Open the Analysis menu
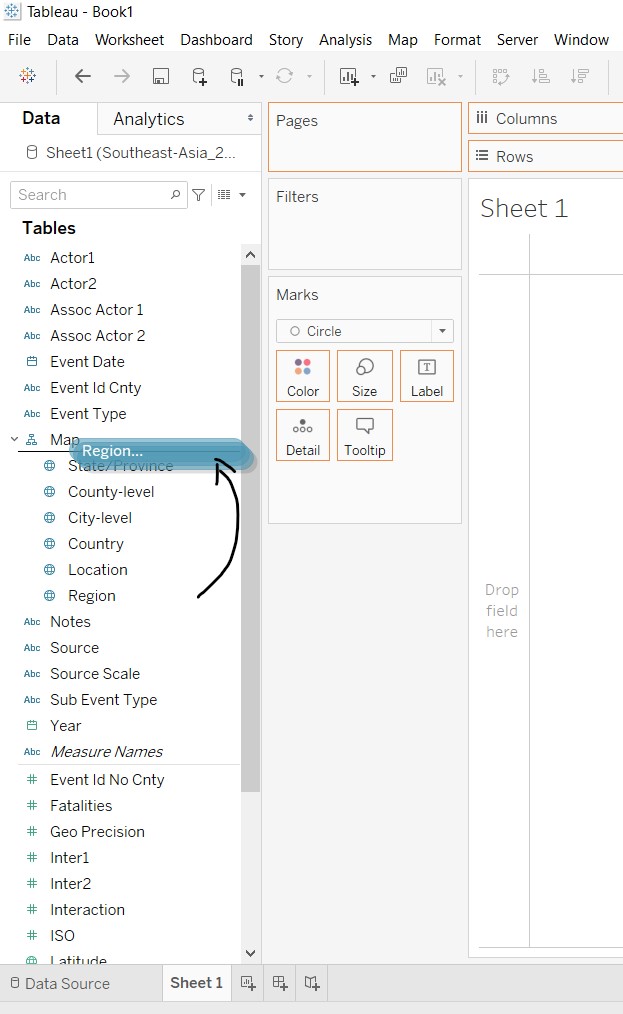 point(345,40)
